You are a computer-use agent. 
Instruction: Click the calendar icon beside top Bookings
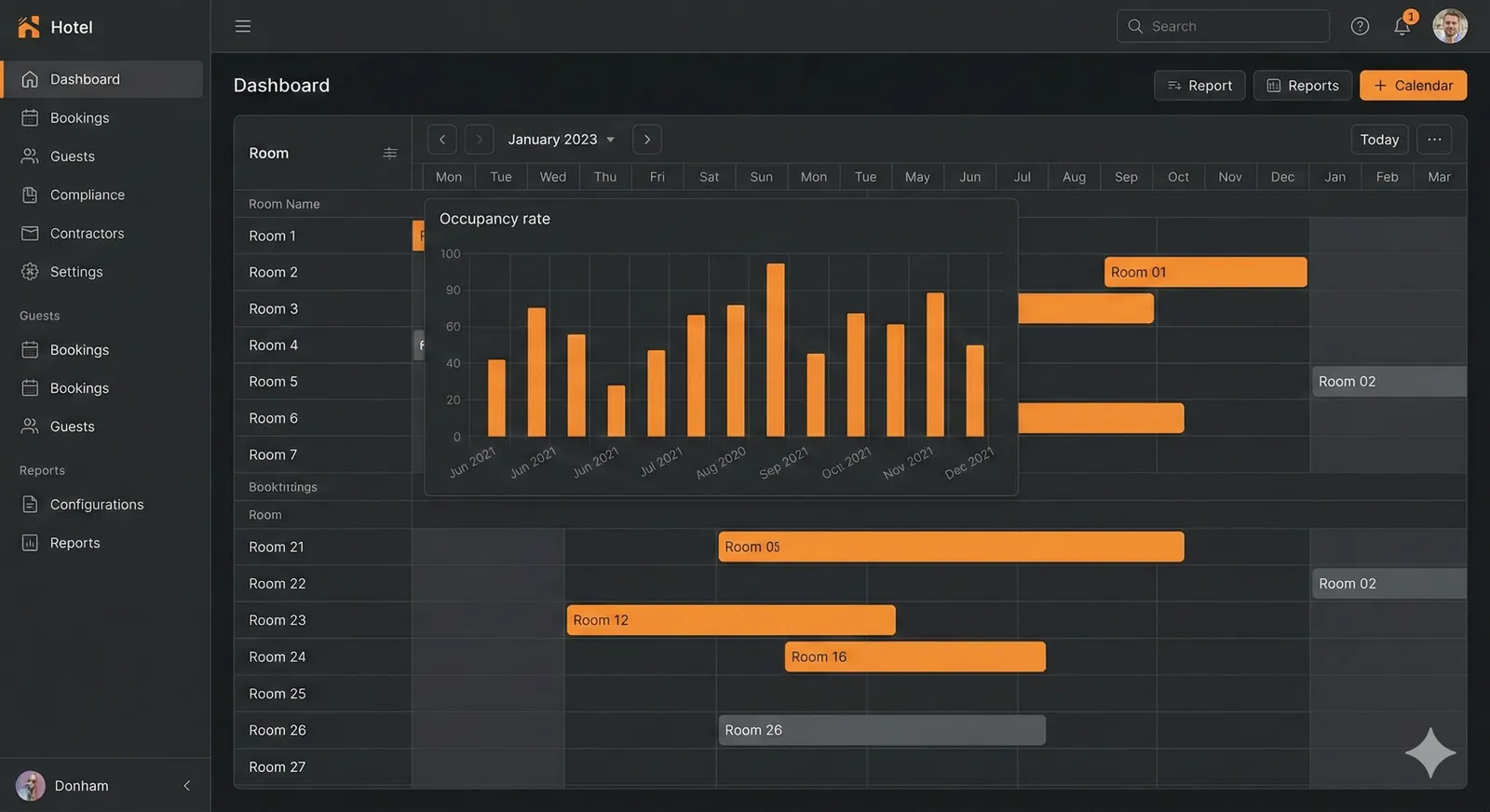pos(30,118)
